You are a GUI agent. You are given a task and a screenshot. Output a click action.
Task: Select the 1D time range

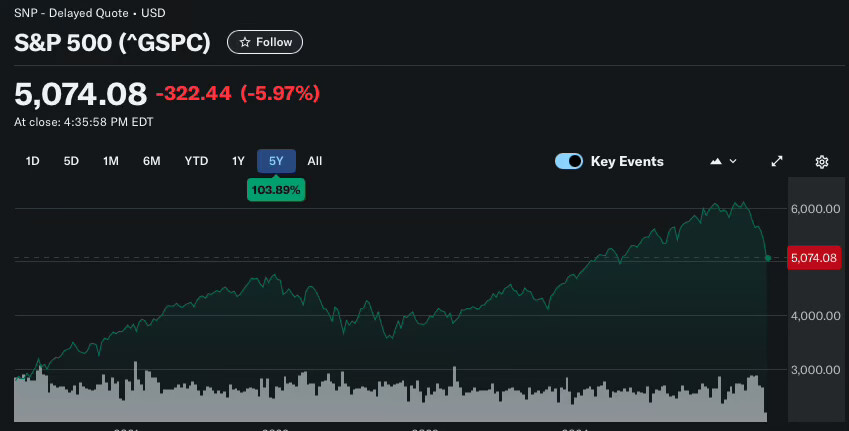(x=32, y=161)
